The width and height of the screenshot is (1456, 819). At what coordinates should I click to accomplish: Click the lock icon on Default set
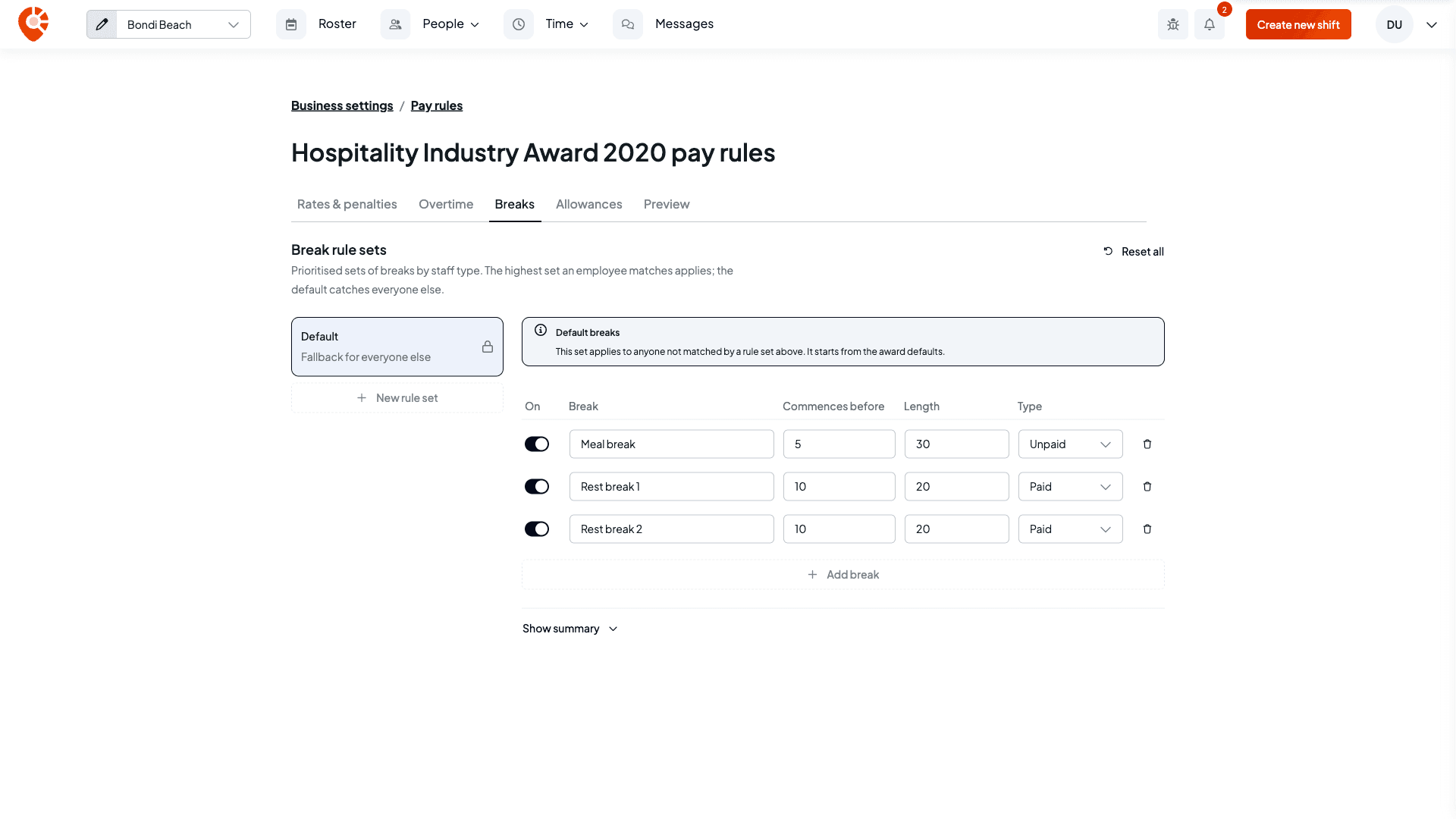coord(488,347)
